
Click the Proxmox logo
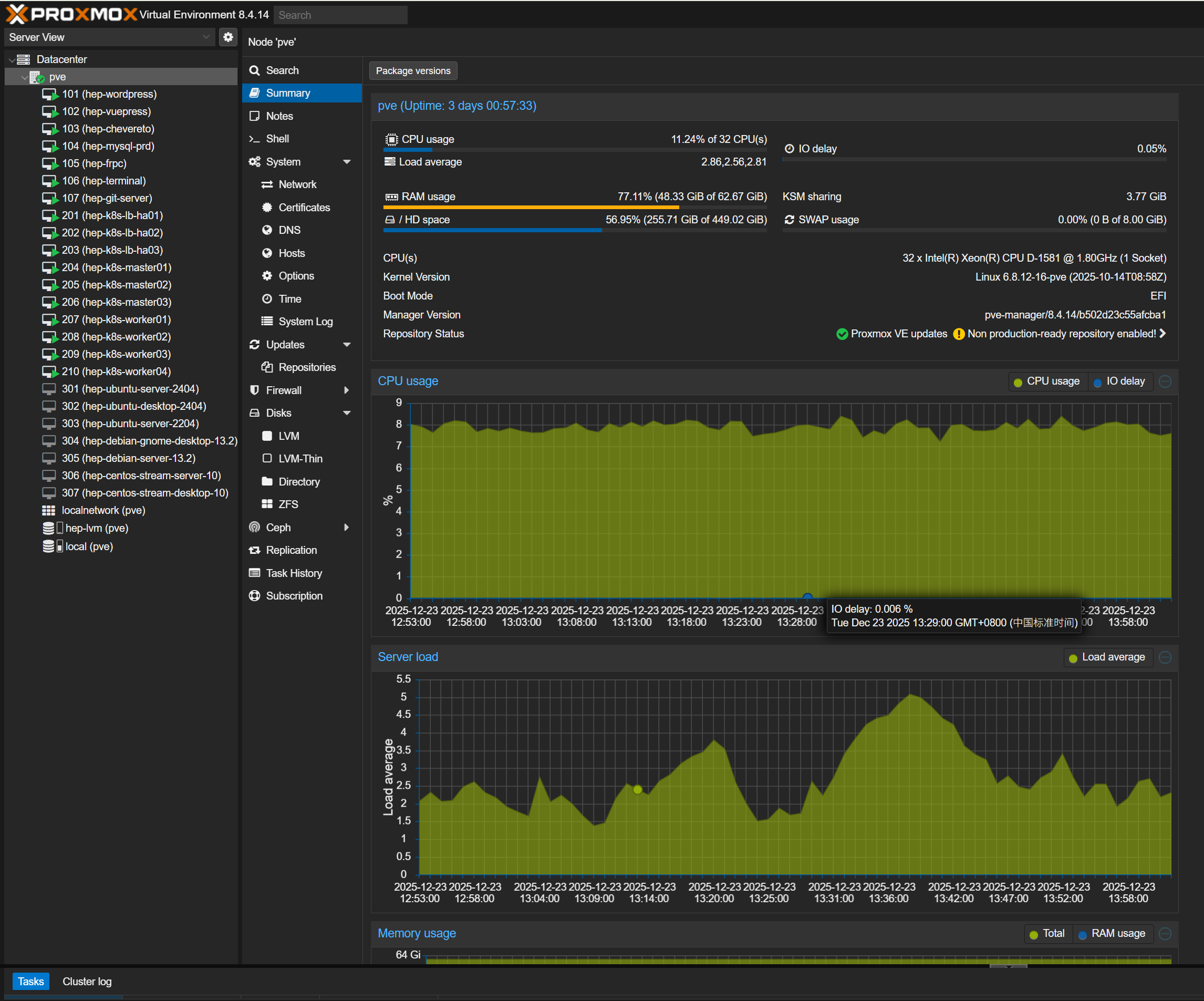pyautogui.click(x=71, y=14)
